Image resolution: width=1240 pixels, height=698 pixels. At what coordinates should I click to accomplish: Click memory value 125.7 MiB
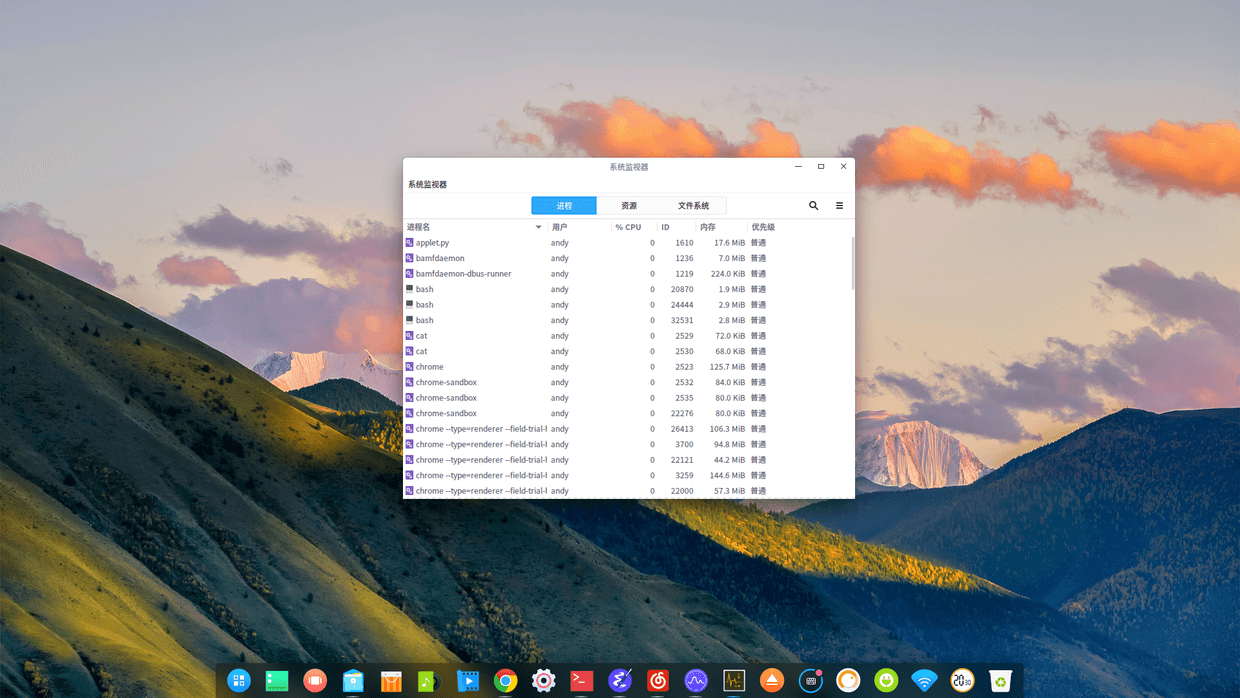pos(727,367)
